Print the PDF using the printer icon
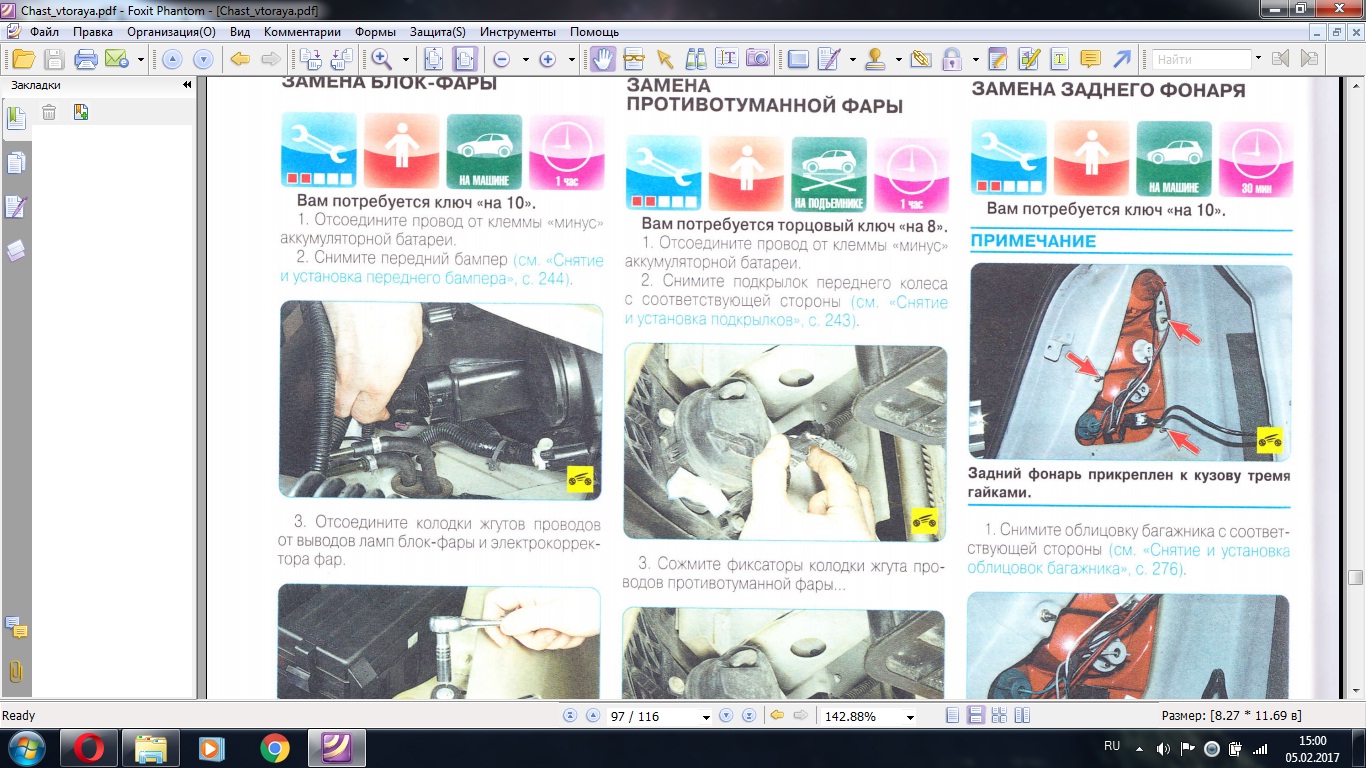 86,59
